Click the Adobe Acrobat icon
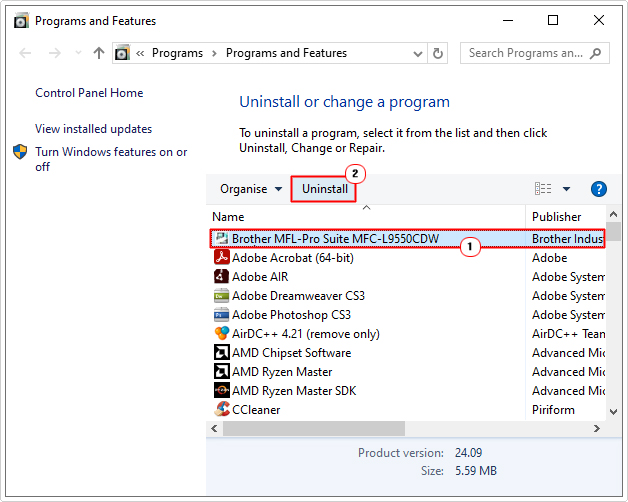Screen dimensions: 628x502 click(221, 258)
